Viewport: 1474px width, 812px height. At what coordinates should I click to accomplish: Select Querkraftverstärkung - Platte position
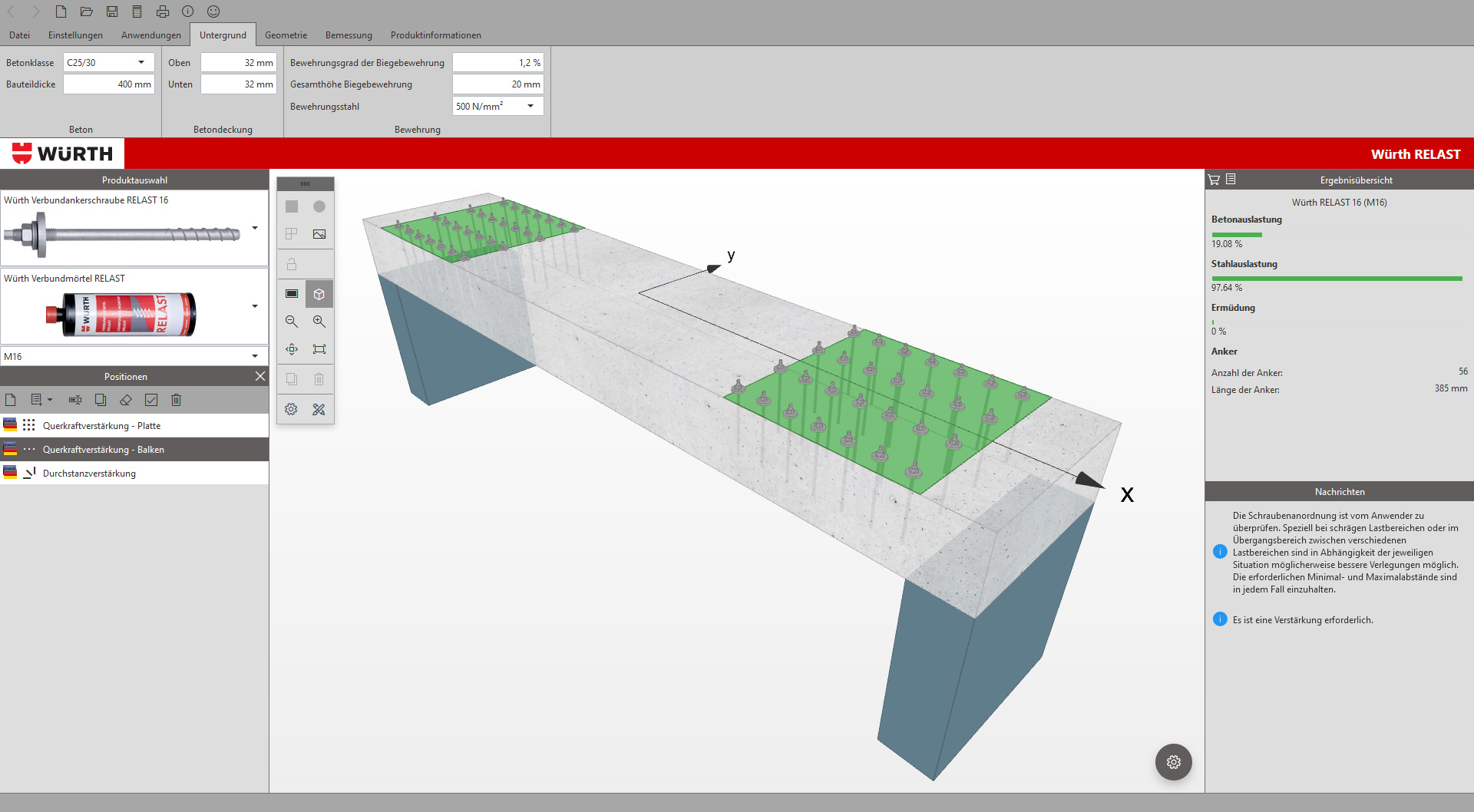coord(134,425)
